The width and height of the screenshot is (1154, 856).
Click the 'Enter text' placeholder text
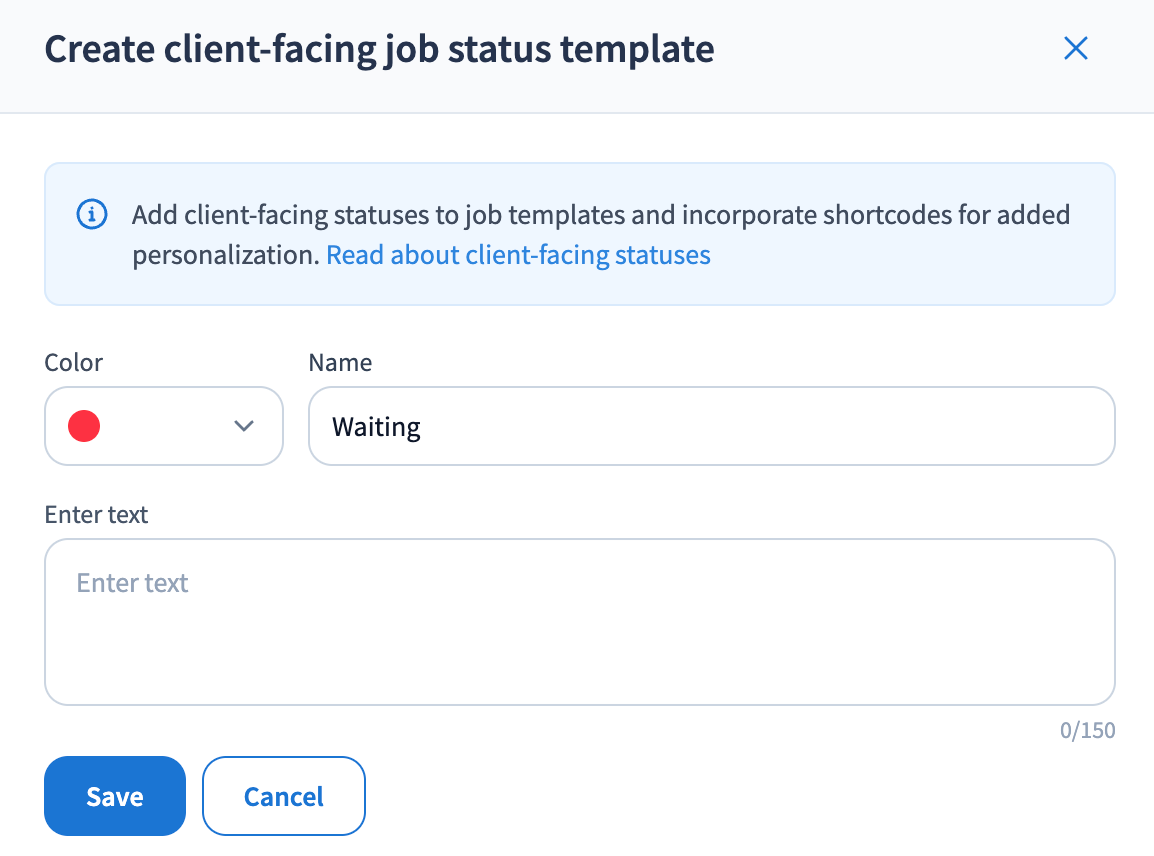(x=133, y=583)
